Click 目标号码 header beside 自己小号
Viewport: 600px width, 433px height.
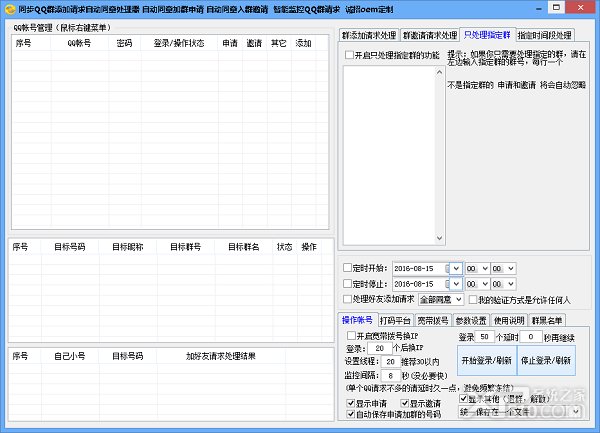point(127,356)
